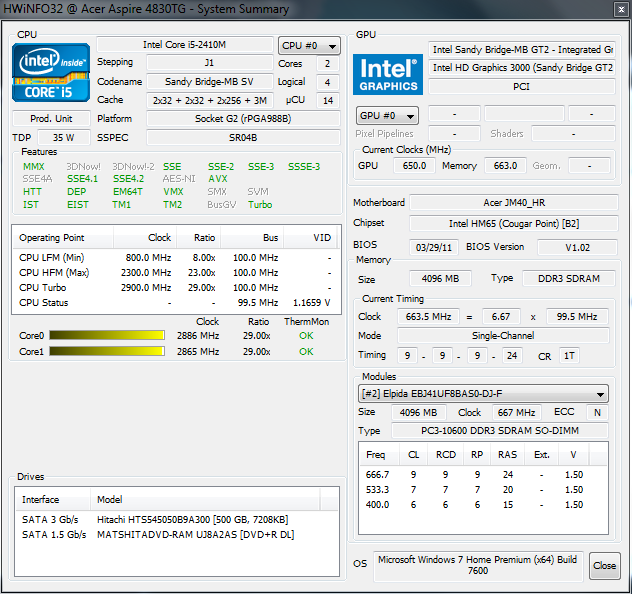Click the VID column header

point(312,238)
